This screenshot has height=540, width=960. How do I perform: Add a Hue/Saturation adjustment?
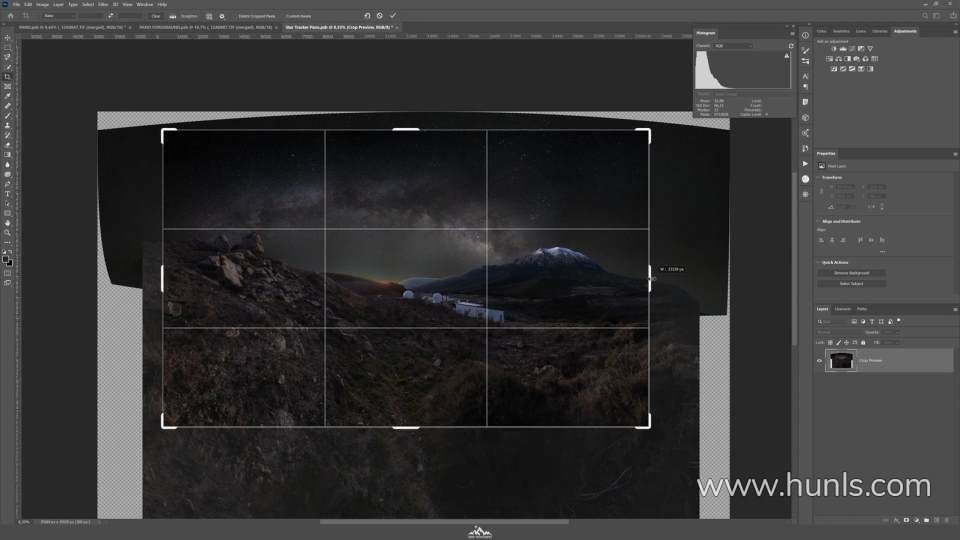[x=830, y=59]
